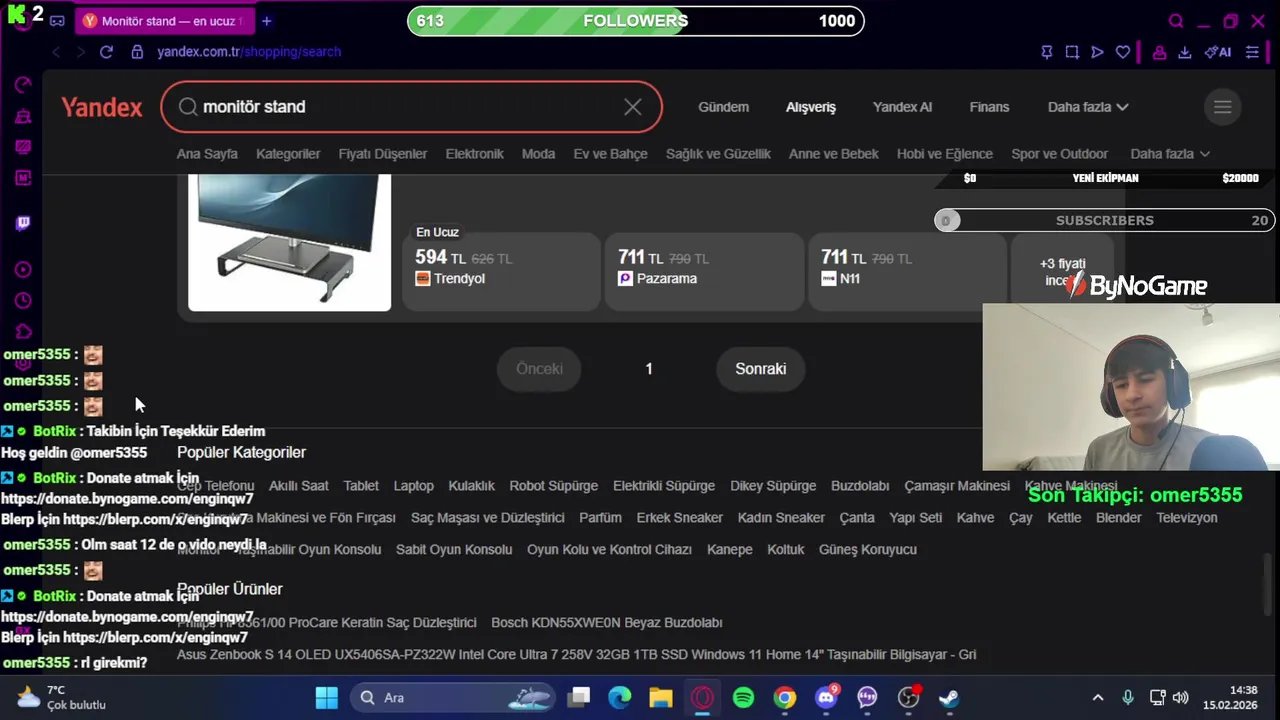This screenshot has height=720, width=1280.
Task: Expand the category bar Daha fazla dropdown
Action: pos(1170,154)
